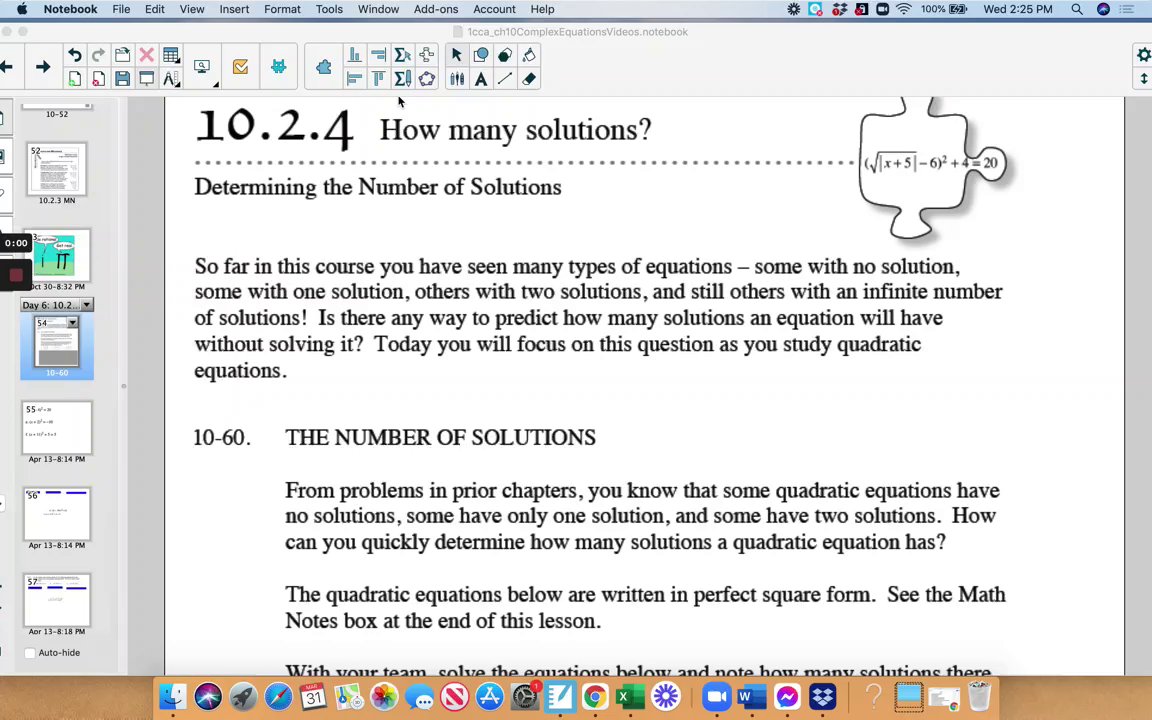The image size is (1152, 720).
Task: Delete the selected object with the red X
Action: pyautogui.click(x=147, y=55)
